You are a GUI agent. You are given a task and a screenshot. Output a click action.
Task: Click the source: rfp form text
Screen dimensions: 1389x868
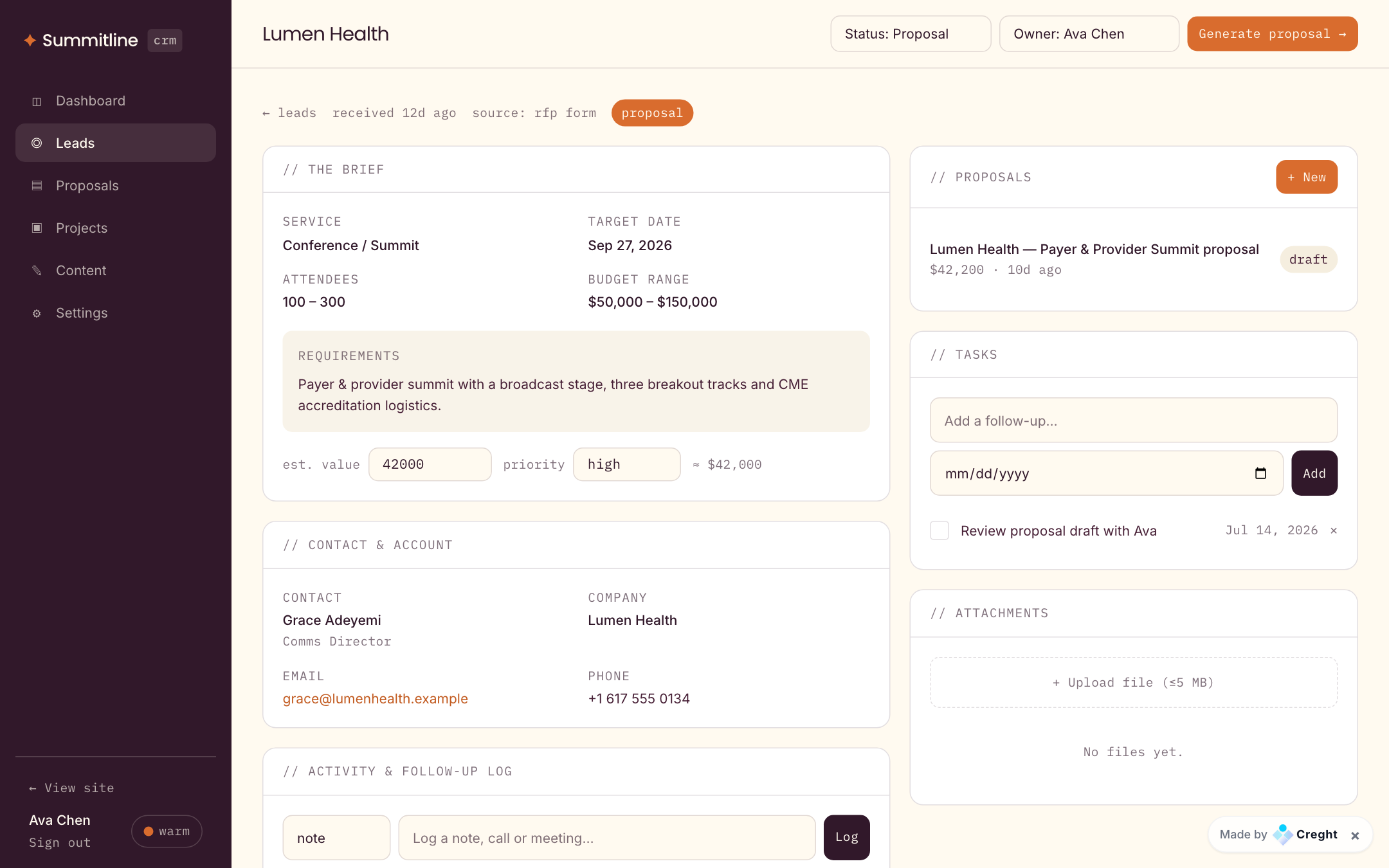(x=534, y=113)
